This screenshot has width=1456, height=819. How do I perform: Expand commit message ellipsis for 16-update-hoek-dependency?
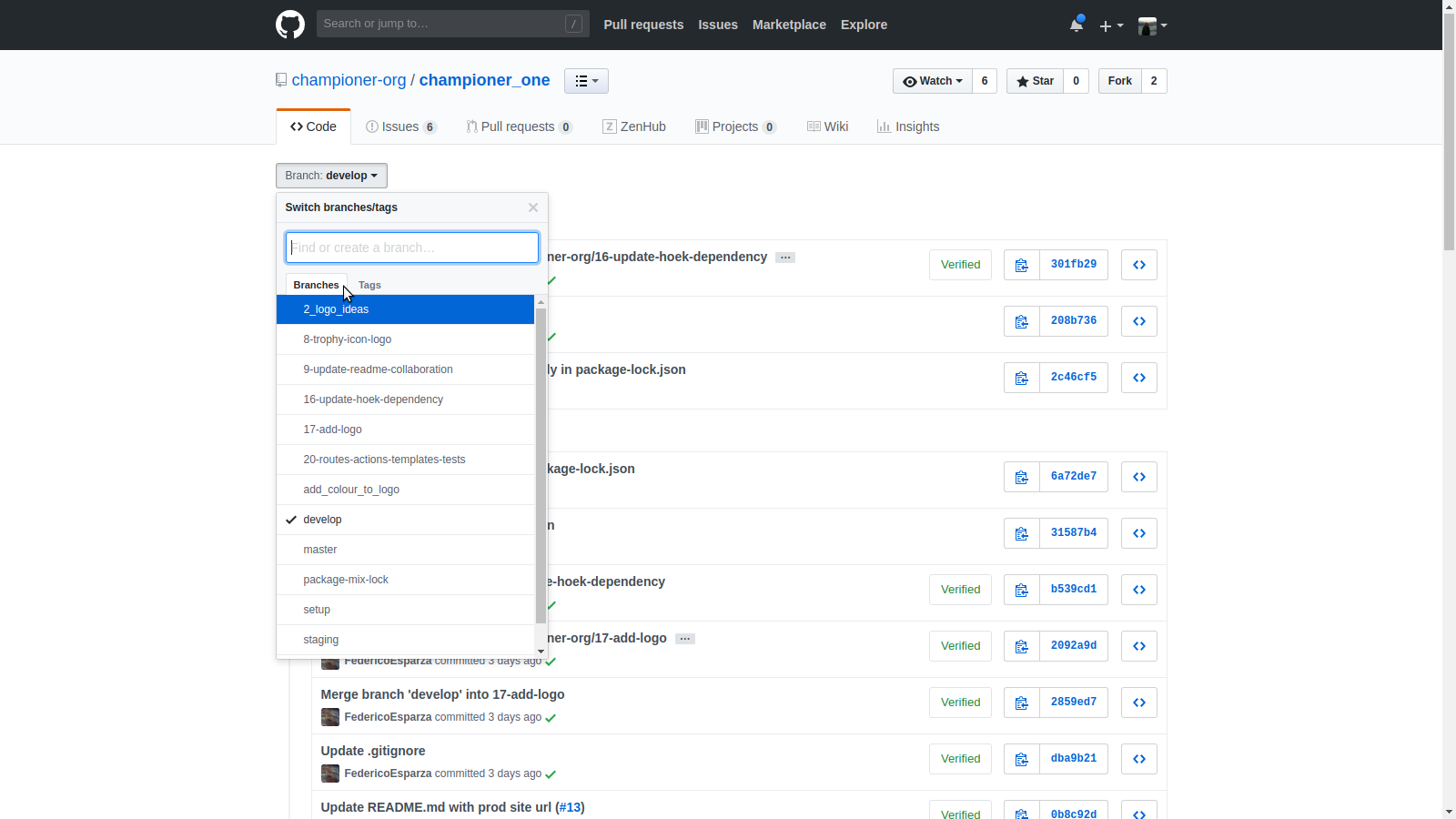[x=785, y=258]
